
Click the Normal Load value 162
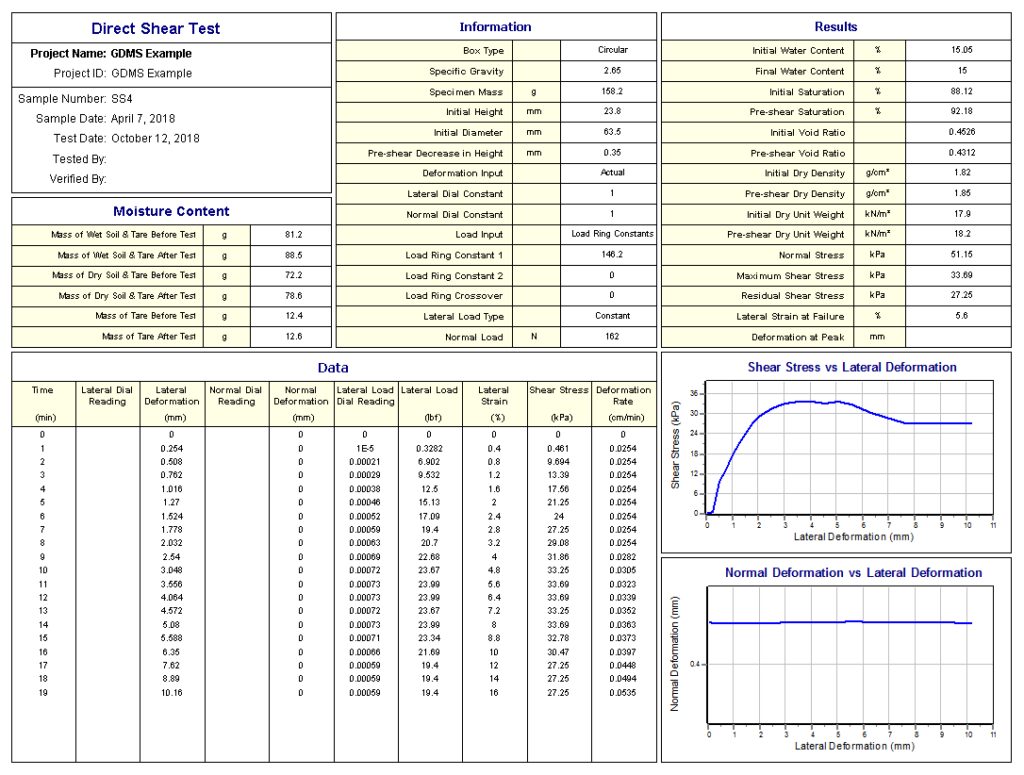(613, 337)
